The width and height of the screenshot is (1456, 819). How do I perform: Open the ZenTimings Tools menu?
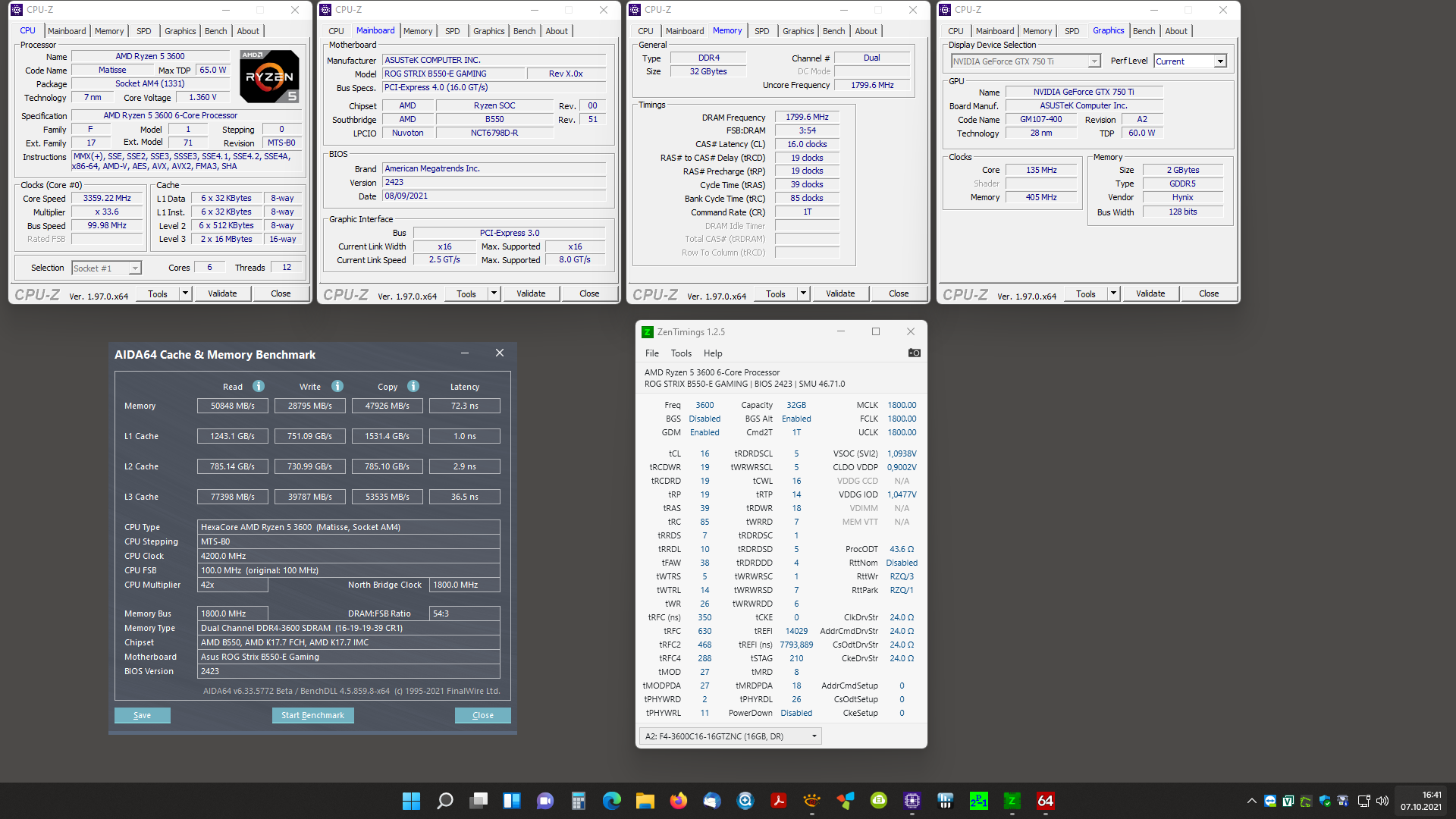click(x=680, y=353)
